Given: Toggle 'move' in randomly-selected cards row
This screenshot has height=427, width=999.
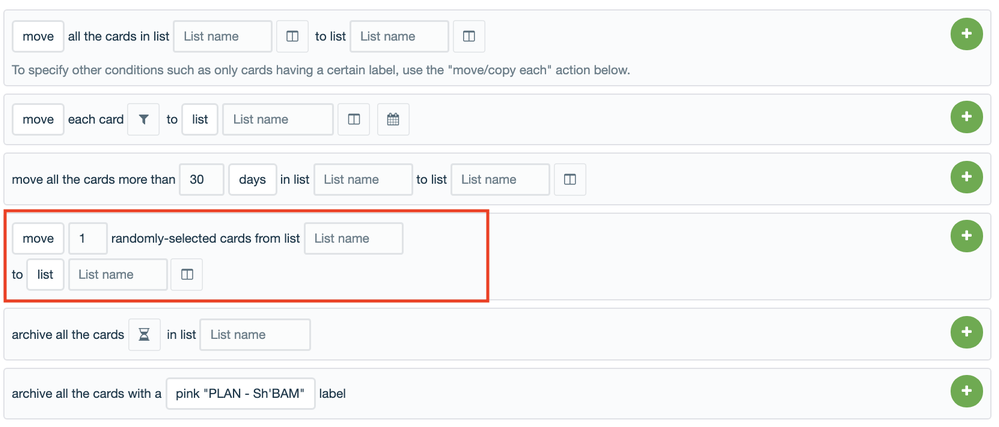Looking at the screenshot, I should click(38, 238).
